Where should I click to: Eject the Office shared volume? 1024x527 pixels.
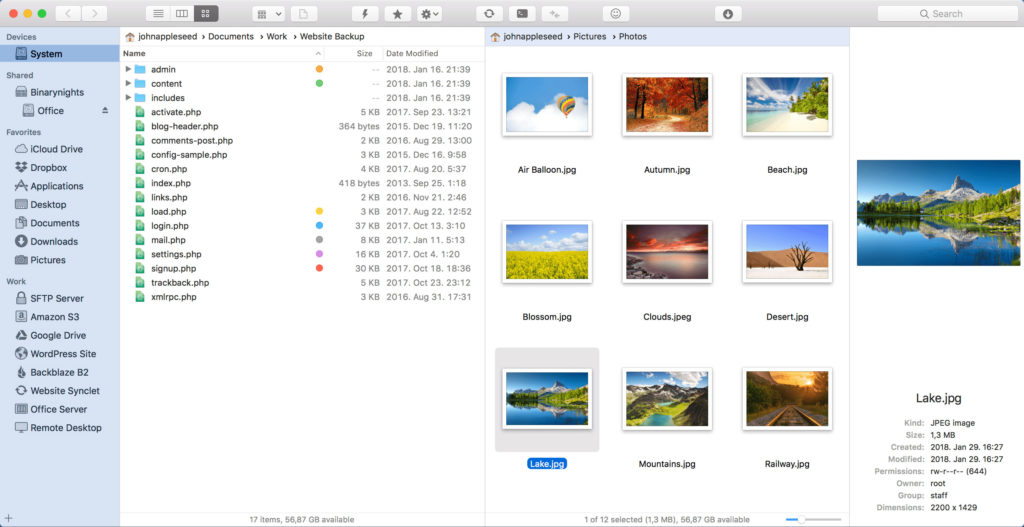click(105, 111)
